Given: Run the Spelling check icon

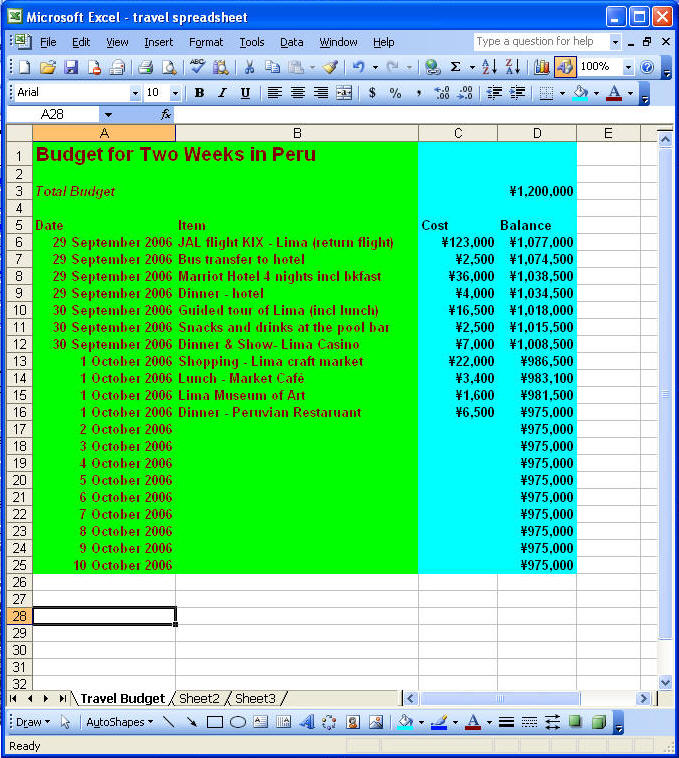Looking at the screenshot, I should pos(197,67).
